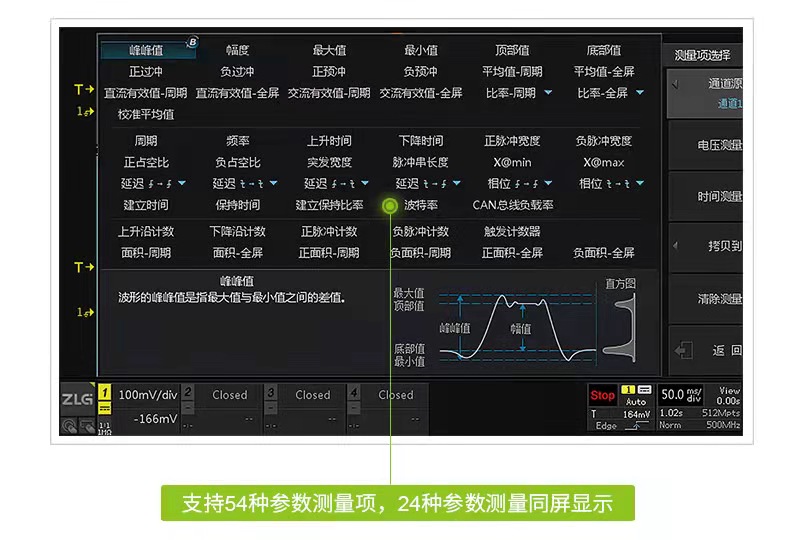The image size is (800, 540).
Task: Click the coupling icon under channel 4
Action: pyautogui.click(x=354, y=408)
